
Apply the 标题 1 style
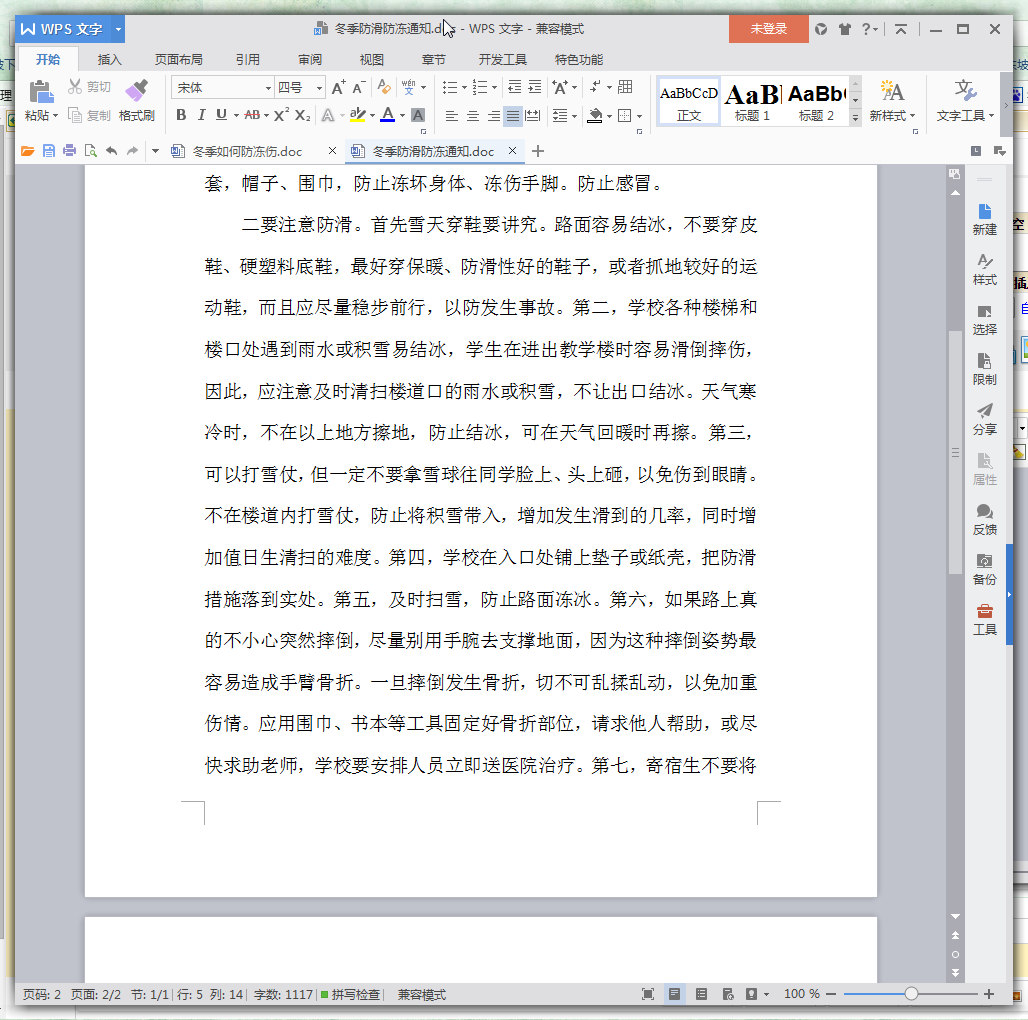[752, 101]
